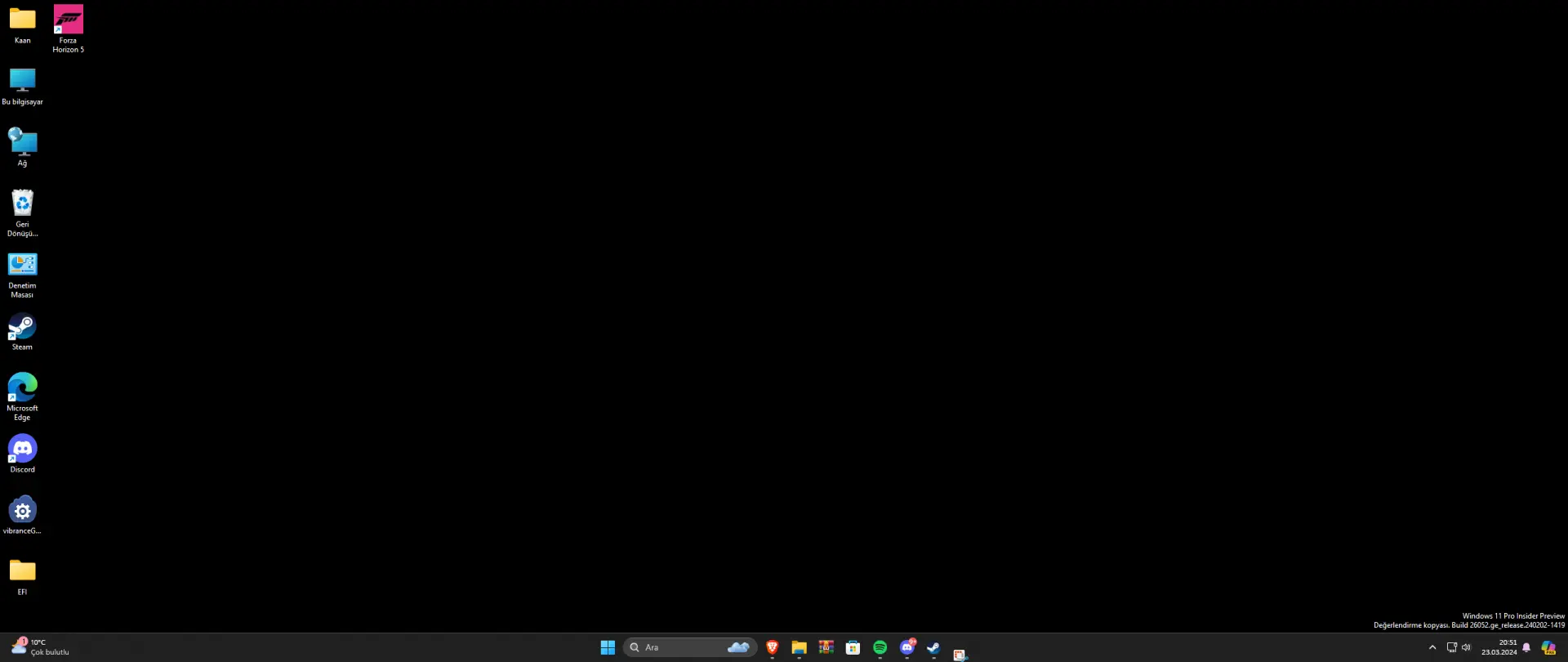Open the Windows Start menu

click(608, 647)
